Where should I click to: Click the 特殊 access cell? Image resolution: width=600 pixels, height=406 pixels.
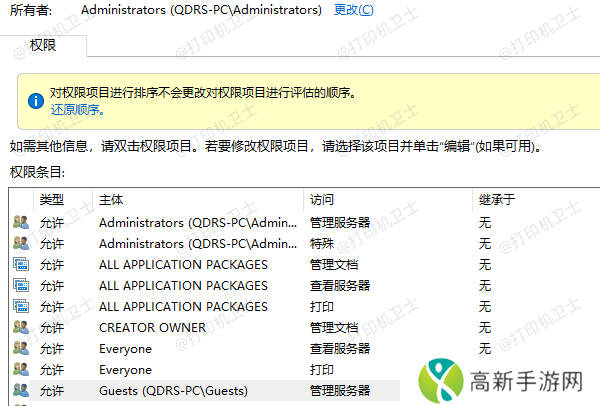[322, 243]
